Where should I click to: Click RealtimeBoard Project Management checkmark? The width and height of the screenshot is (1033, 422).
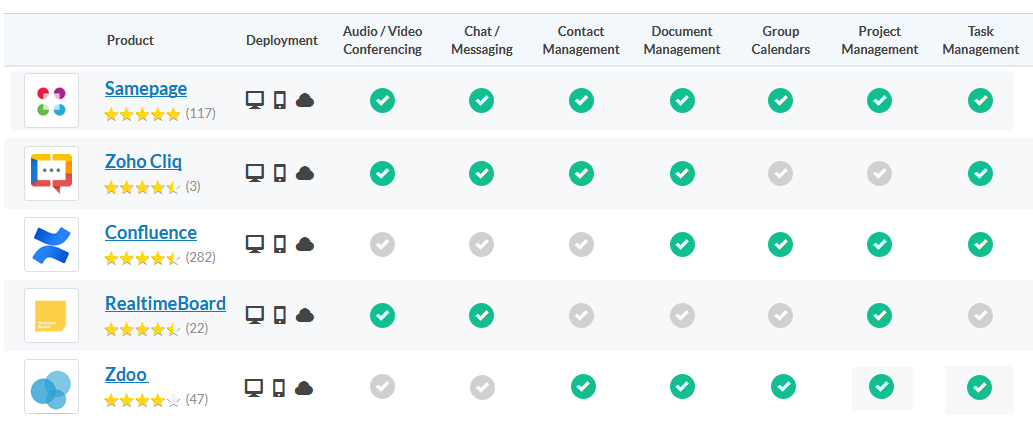(879, 315)
